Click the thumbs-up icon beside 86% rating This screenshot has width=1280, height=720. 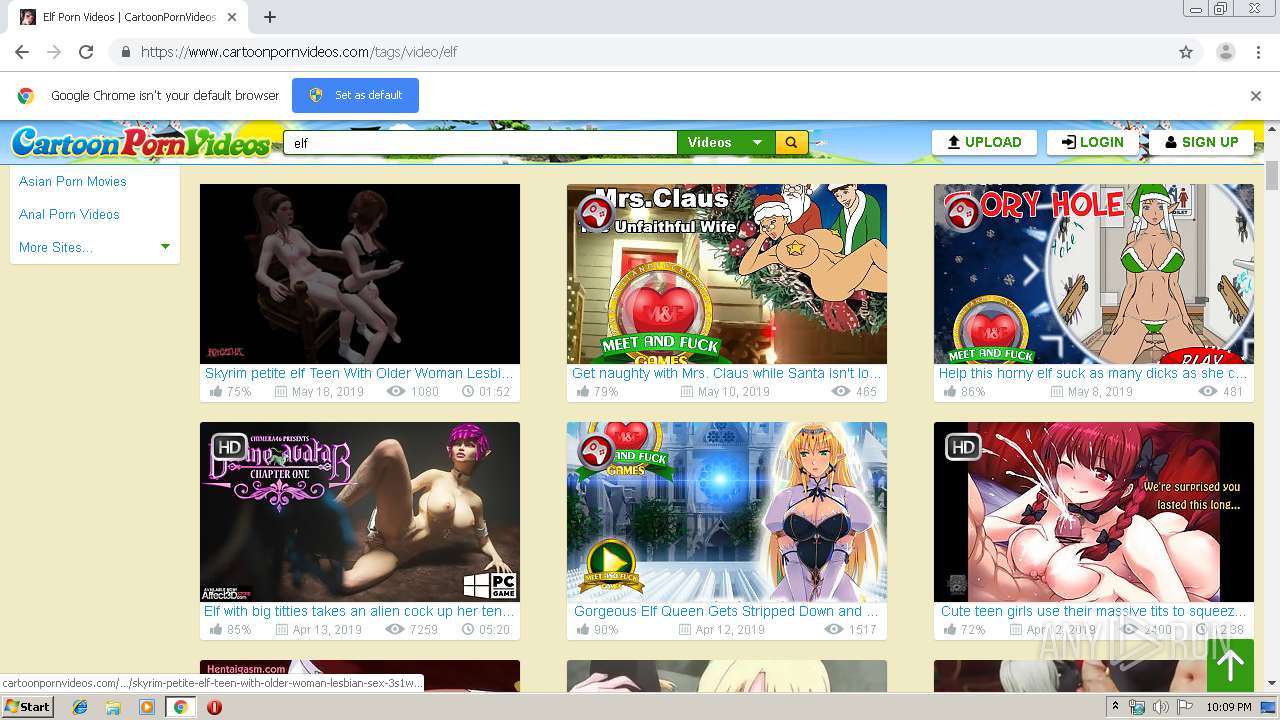pos(950,392)
